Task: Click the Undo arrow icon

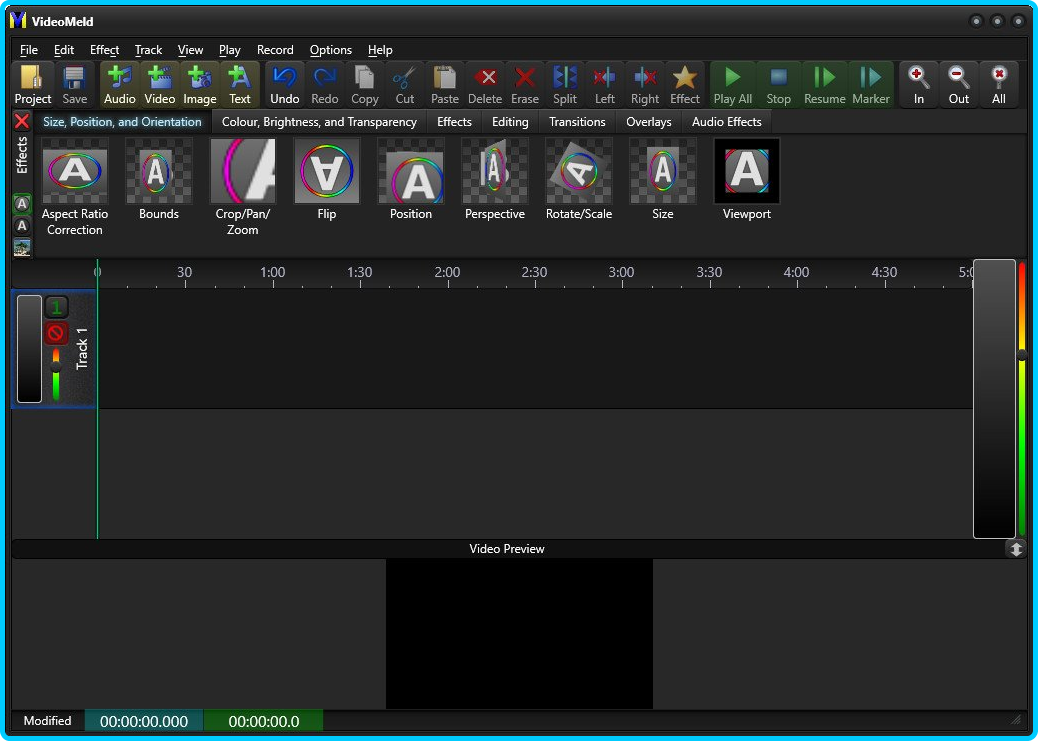Action: (x=285, y=85)
